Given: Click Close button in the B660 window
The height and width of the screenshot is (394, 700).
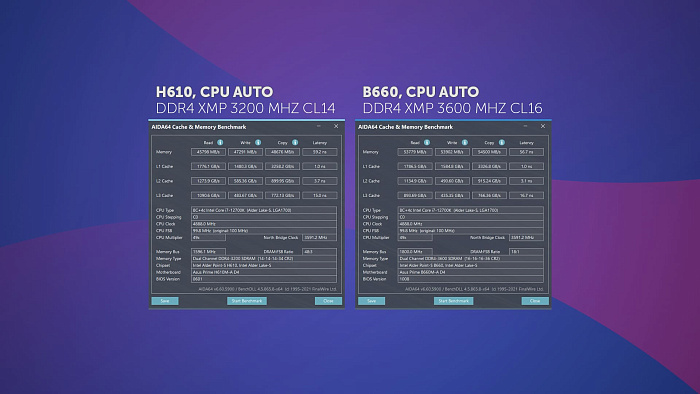Looking at the screenshot, I should pyautogui.click(x=535, y=301).
